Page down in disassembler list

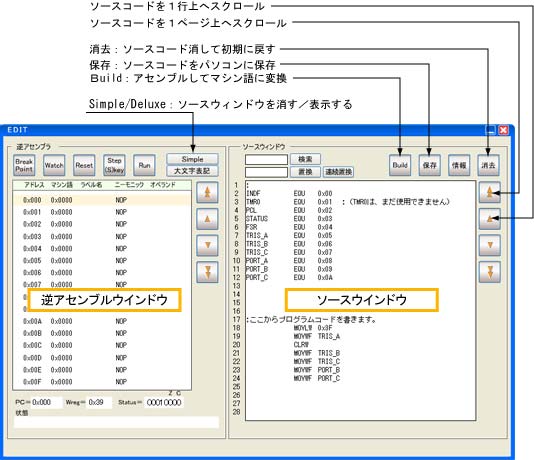[207, 272]
